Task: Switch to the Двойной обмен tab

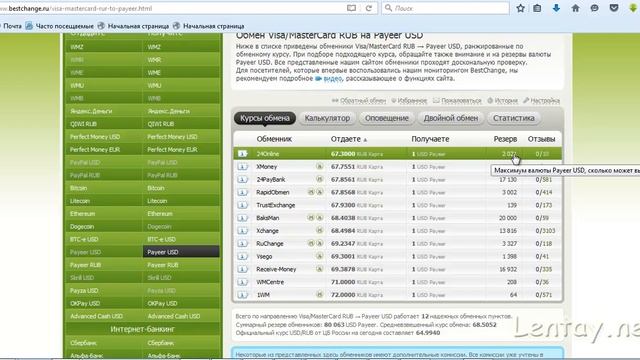Action: click(451, 118)
